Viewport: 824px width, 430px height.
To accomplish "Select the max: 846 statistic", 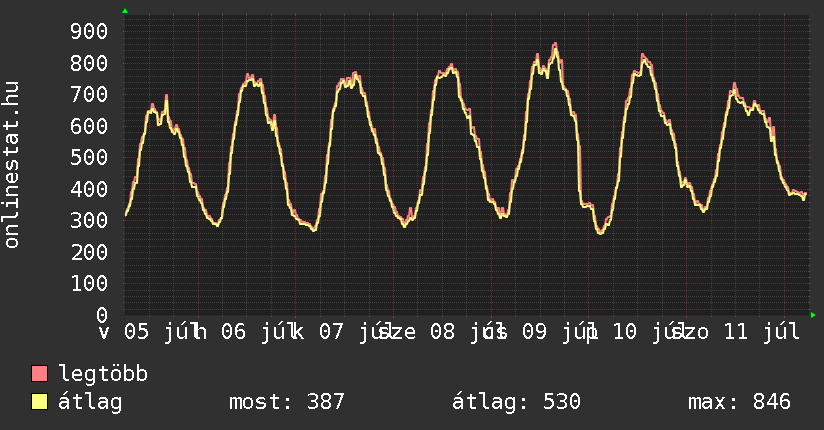I will coord(739,402).
